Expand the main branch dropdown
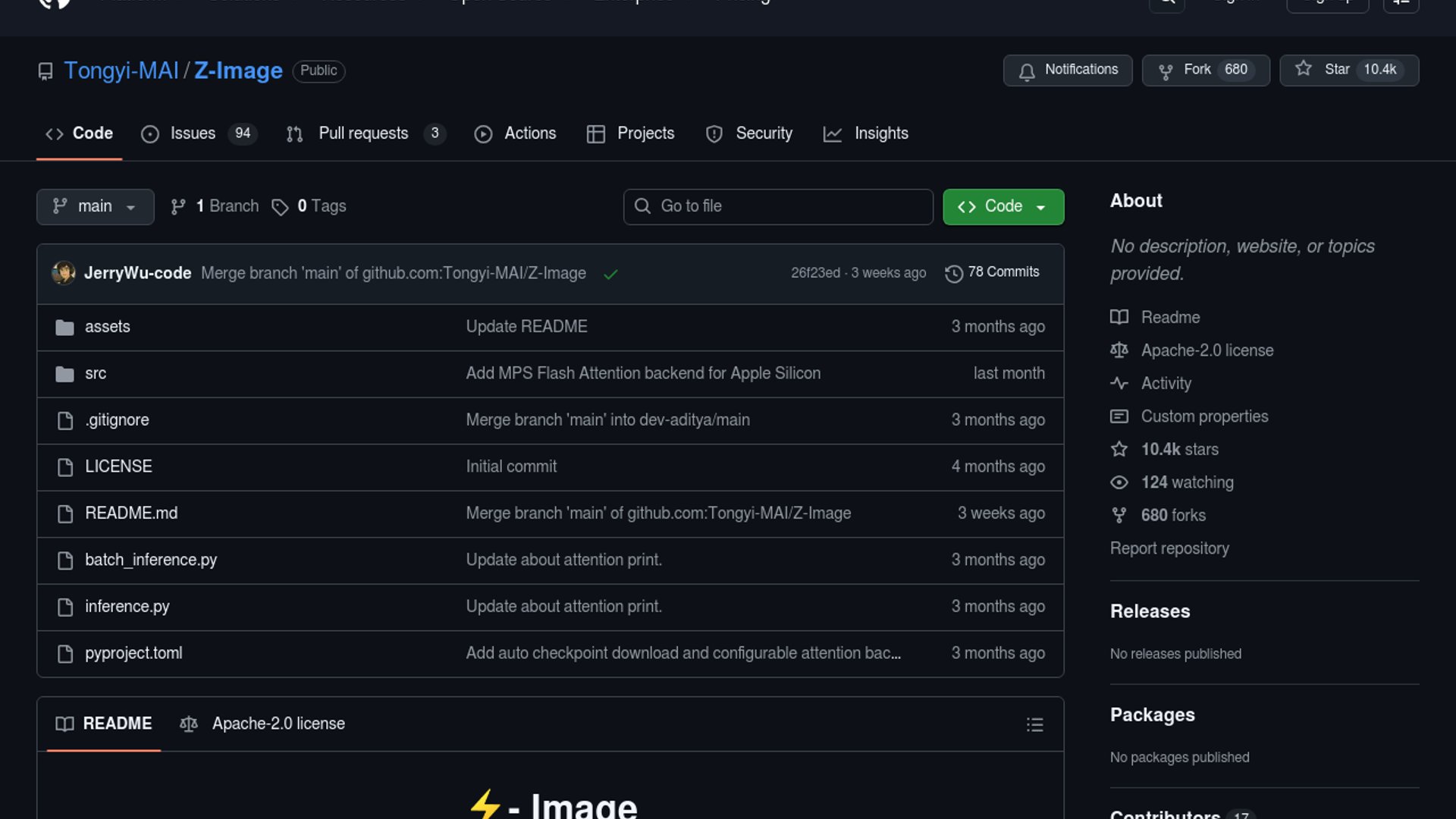This screenshot has height=819, width=1456. pos(95,206)
